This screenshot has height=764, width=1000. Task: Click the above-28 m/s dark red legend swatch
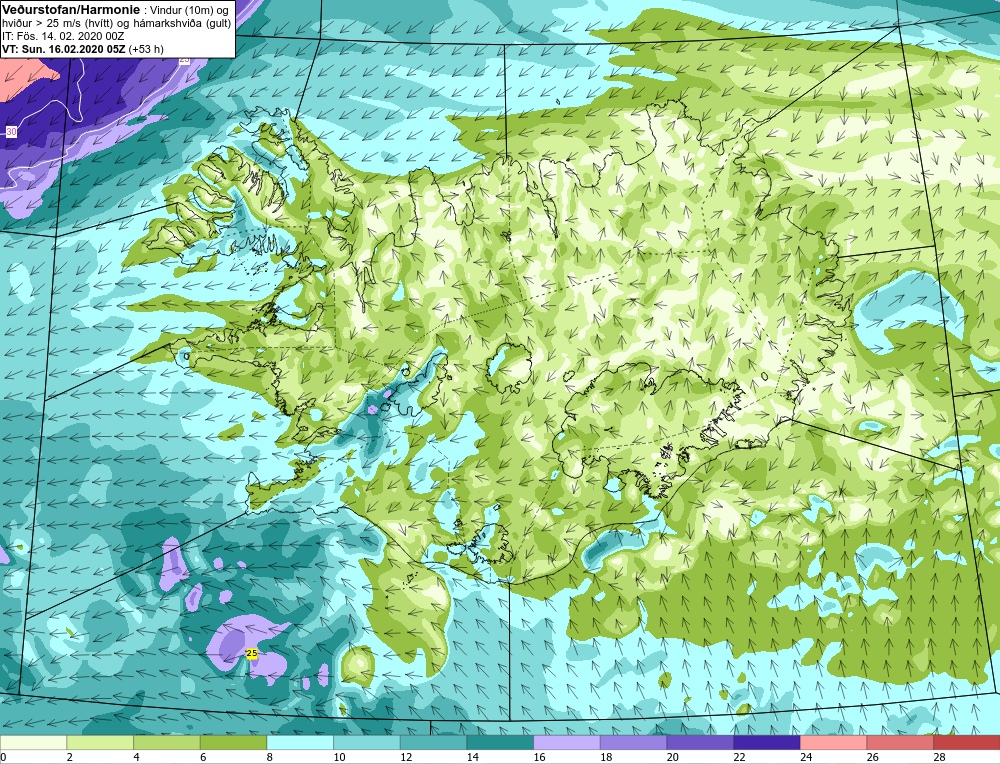(967, 742)
